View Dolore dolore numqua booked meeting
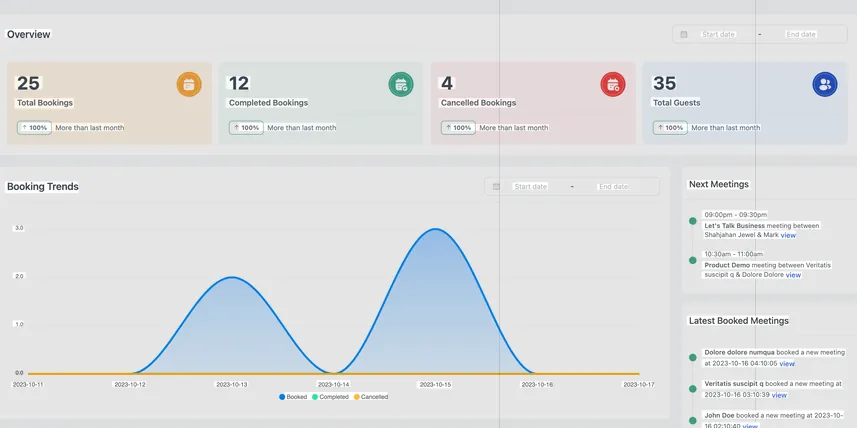The image size is (857, 428). coord(787,363)
